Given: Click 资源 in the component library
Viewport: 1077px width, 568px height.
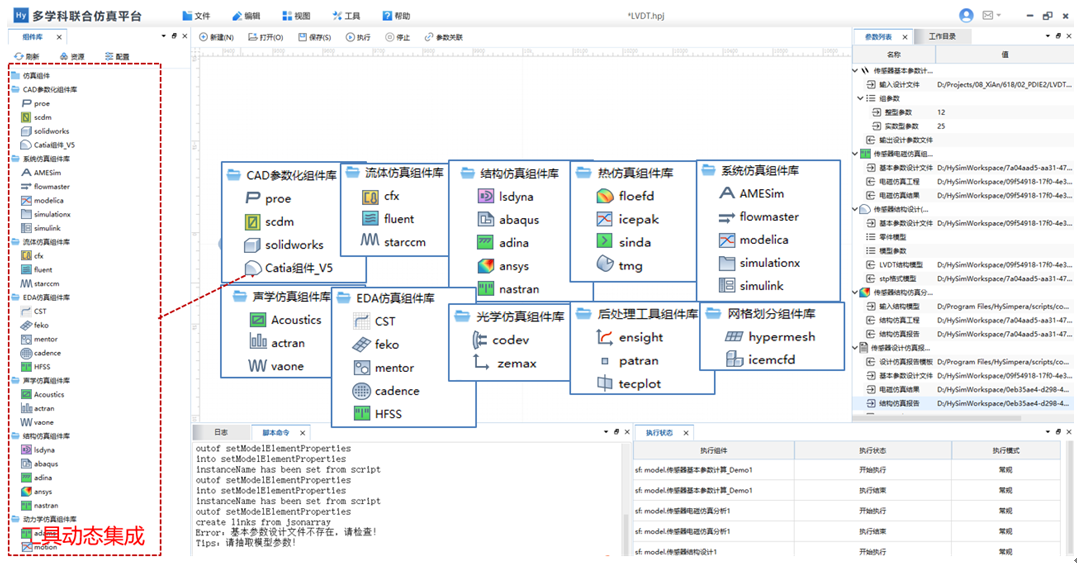Looking at the screenshot, I should click(x=72, y=56).
